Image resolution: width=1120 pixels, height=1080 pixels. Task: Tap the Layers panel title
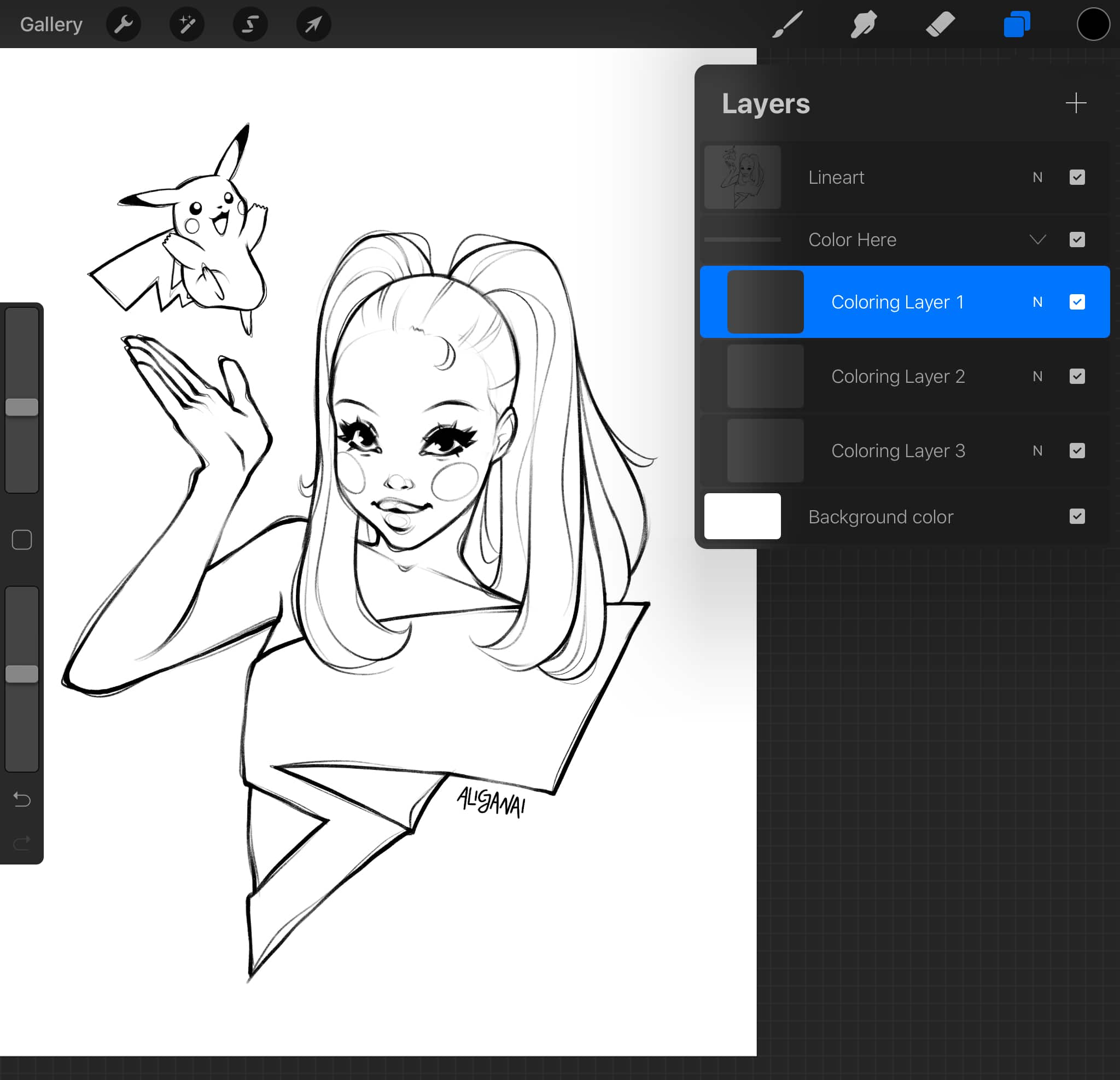765,103
